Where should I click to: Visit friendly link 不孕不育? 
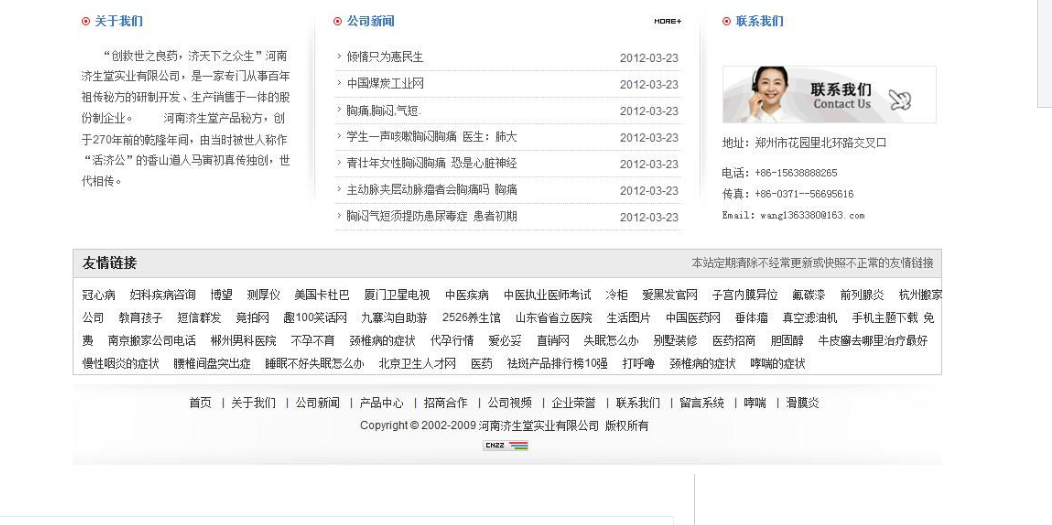(x=313, y=341)
